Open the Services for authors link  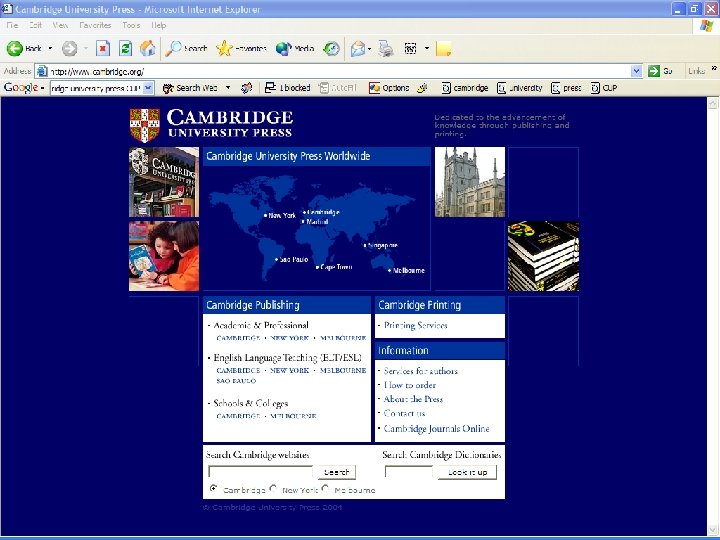pyautogui.click(x=421, y=371)
